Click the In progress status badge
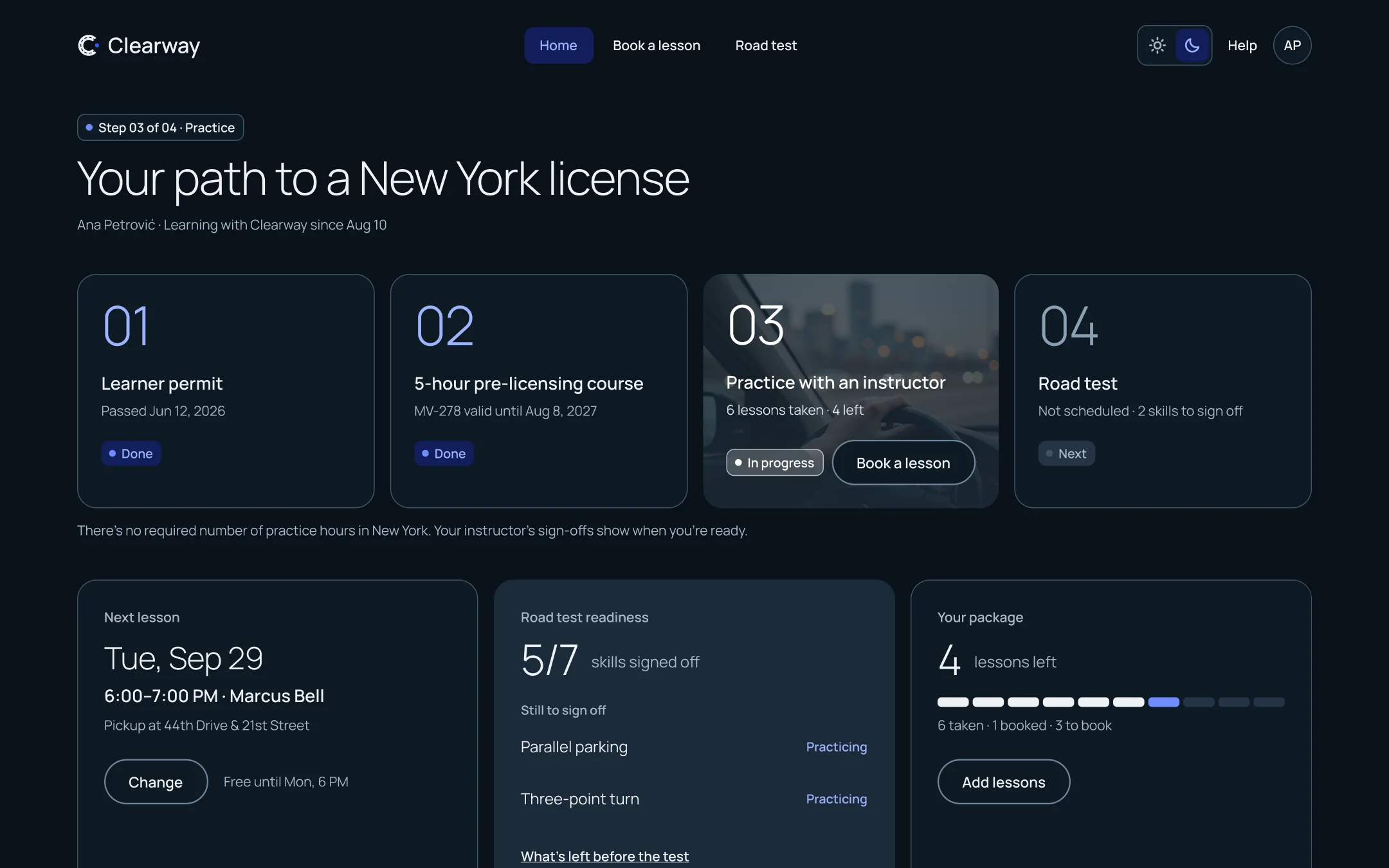The width and height of the screenshot is (1389, 868). (x=774, y=462)
